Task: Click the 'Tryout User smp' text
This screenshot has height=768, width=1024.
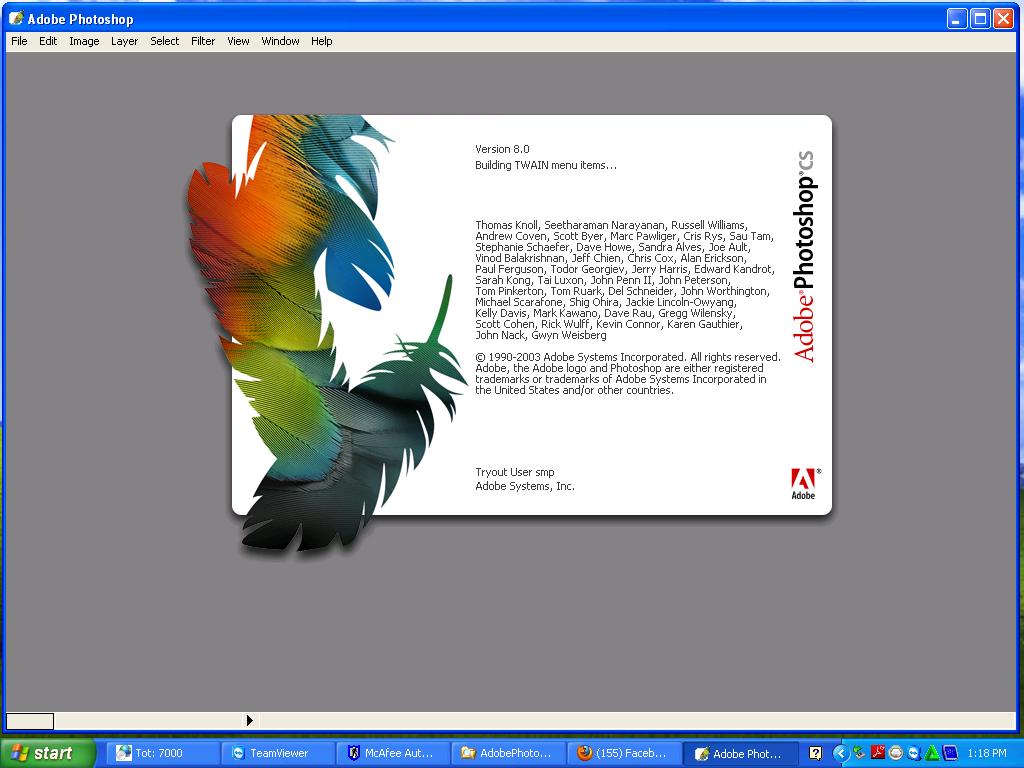Action: (x=515, y=472)
